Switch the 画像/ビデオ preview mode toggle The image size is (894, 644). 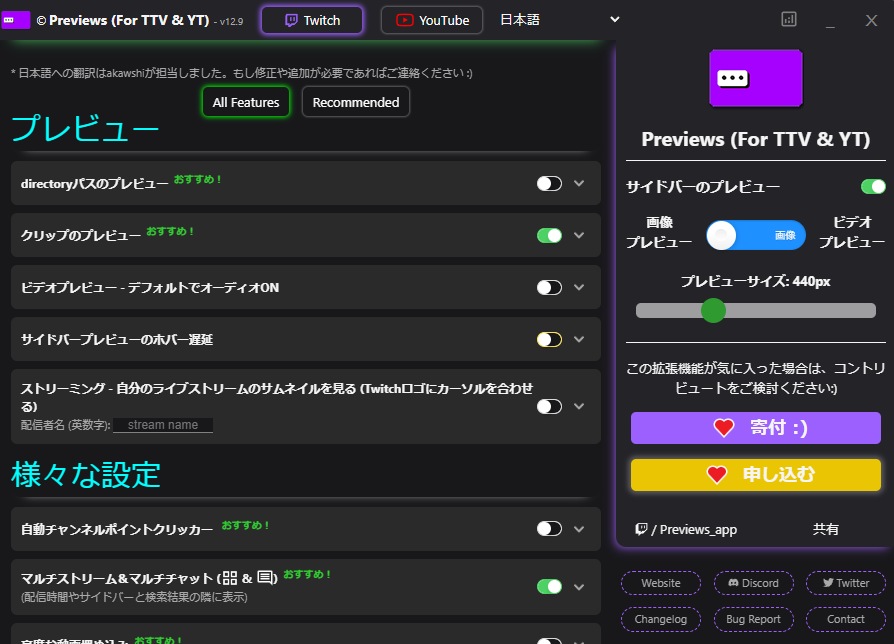point(755,235)
